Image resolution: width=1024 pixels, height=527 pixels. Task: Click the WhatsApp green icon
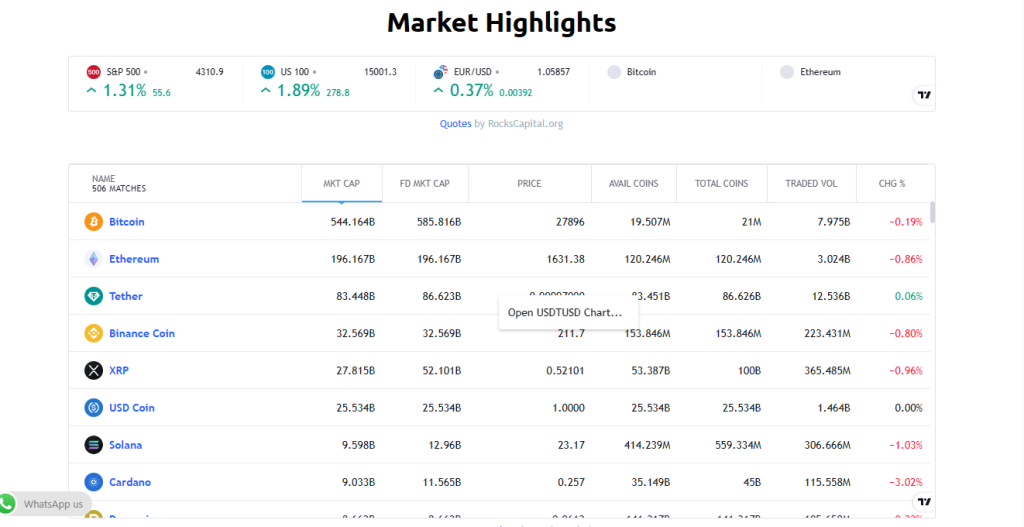(x=7, y=503)
